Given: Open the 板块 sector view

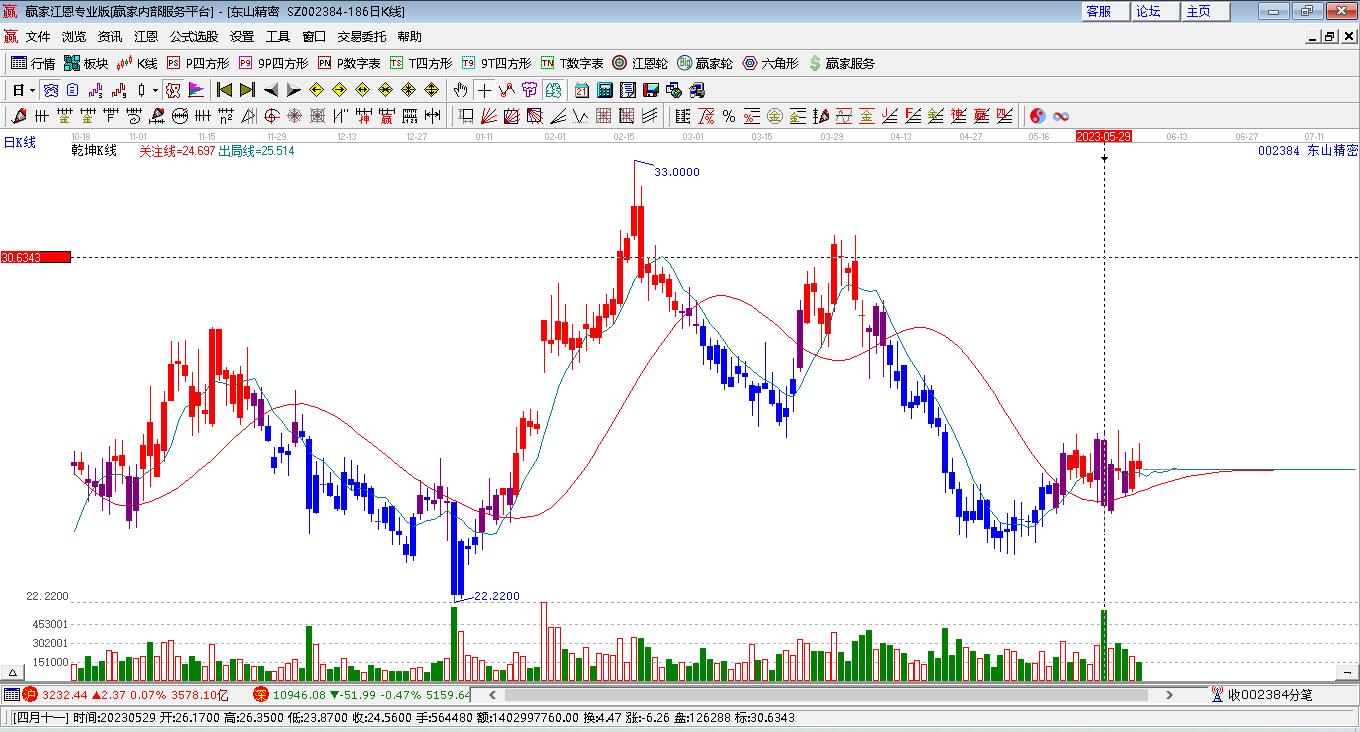Looking at the screenshot, I should click(x=86, y=63).
